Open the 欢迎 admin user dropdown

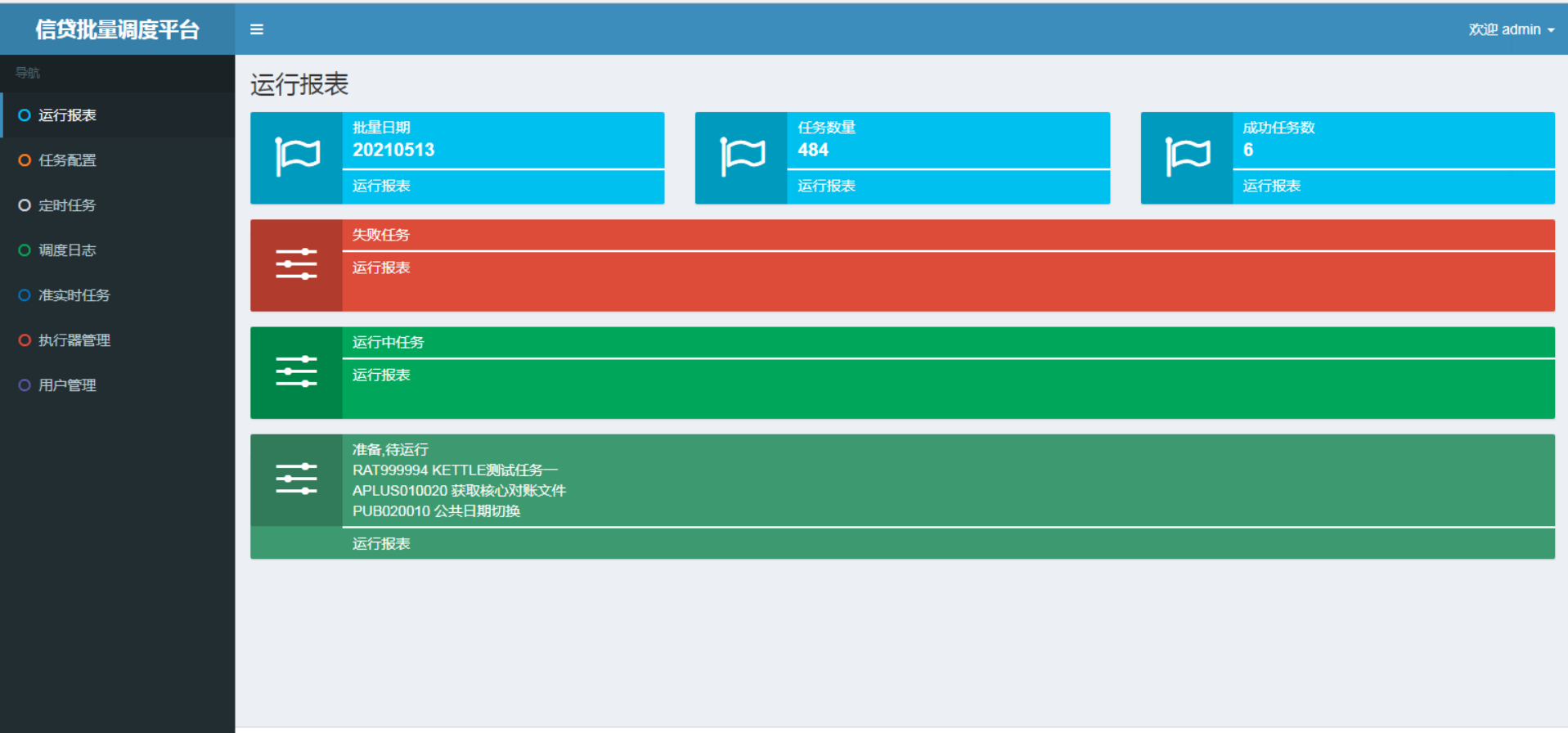[1511, 29]
